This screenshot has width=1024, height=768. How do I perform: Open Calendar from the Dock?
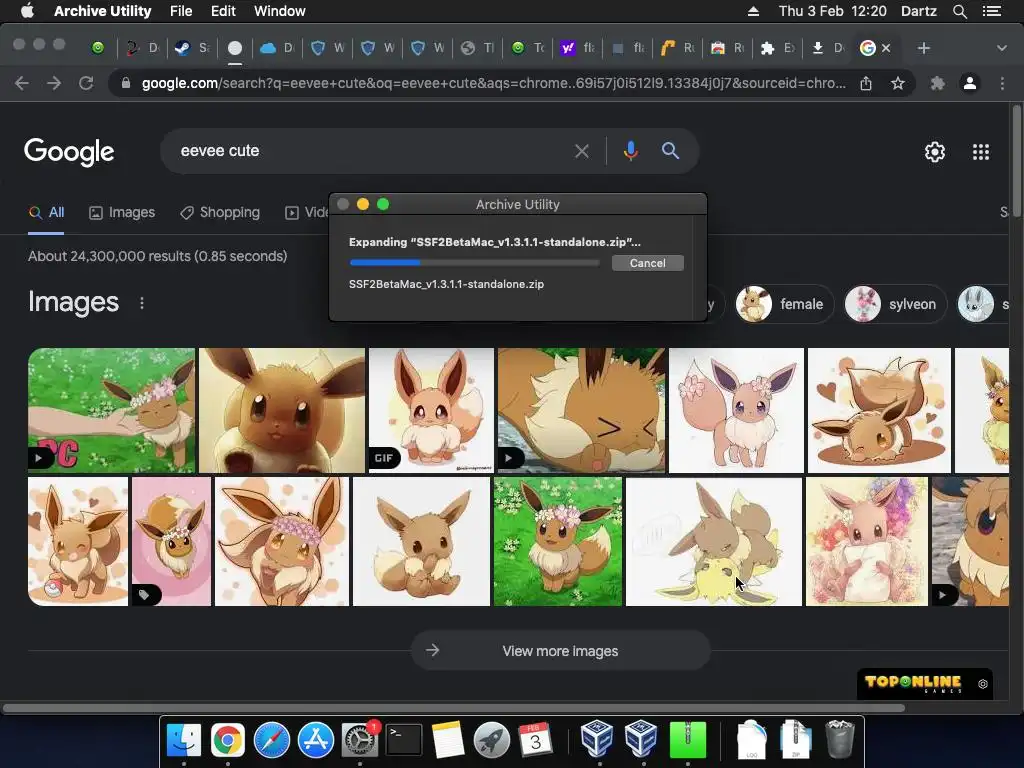[x=536, y=740]
